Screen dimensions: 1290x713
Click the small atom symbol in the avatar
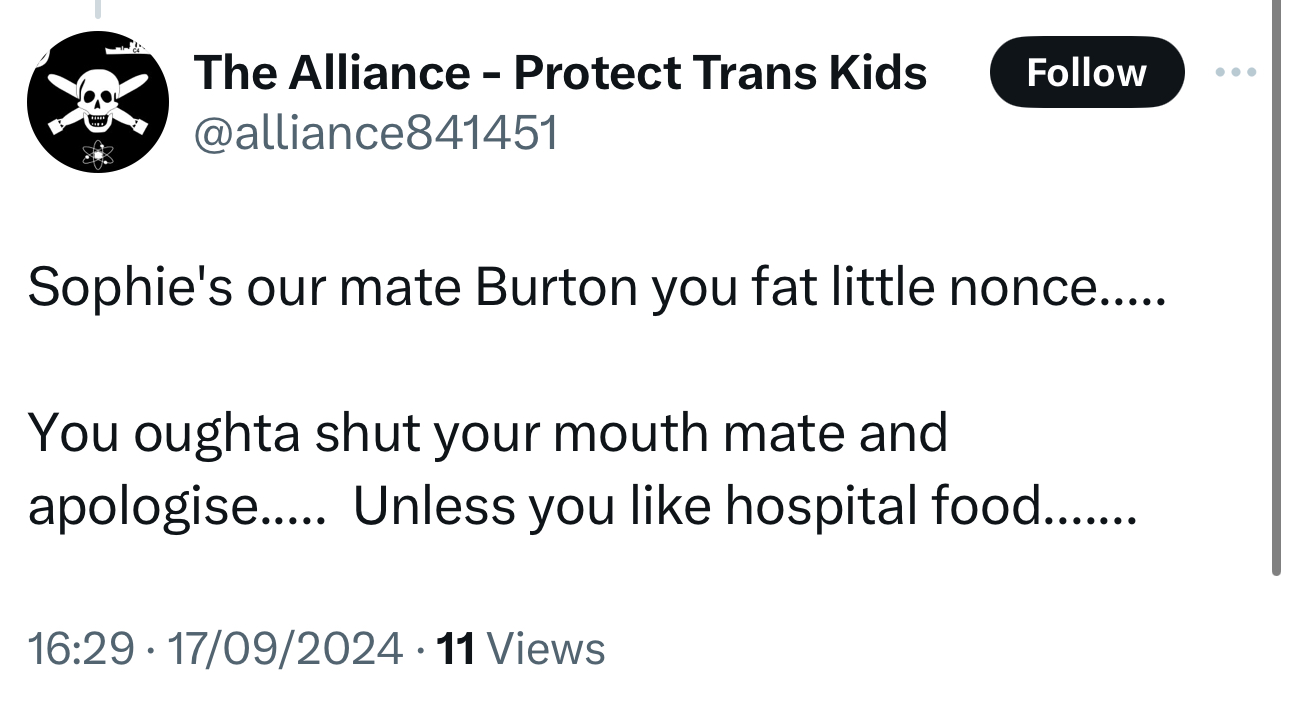pyautogui.click(x=97, y=152)
